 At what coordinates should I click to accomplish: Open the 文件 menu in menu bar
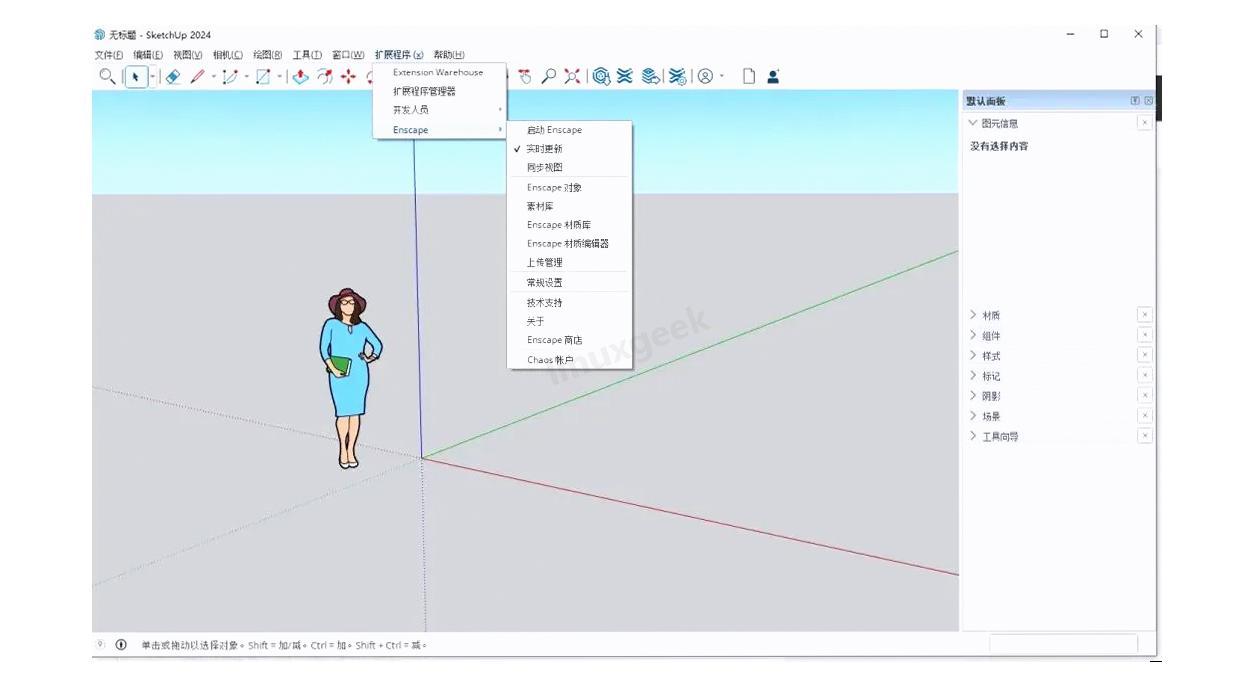coord(108,55)
